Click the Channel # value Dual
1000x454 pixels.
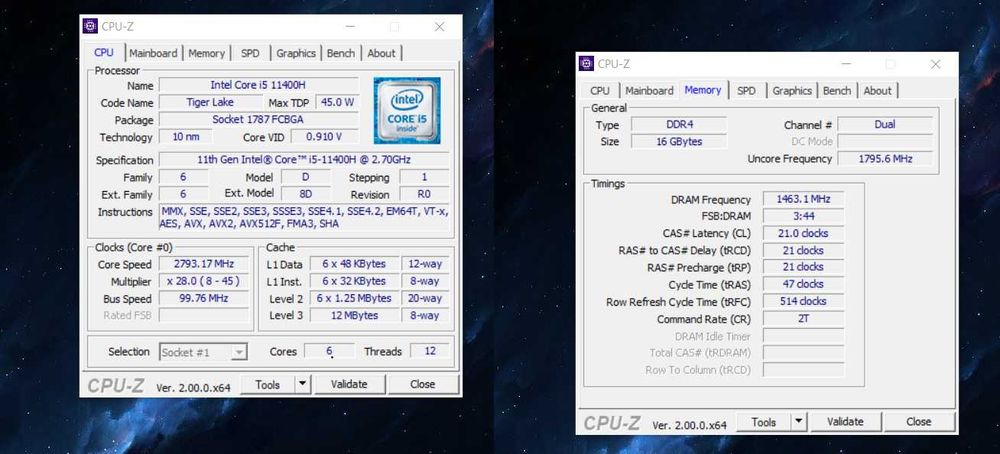point(885,124)
